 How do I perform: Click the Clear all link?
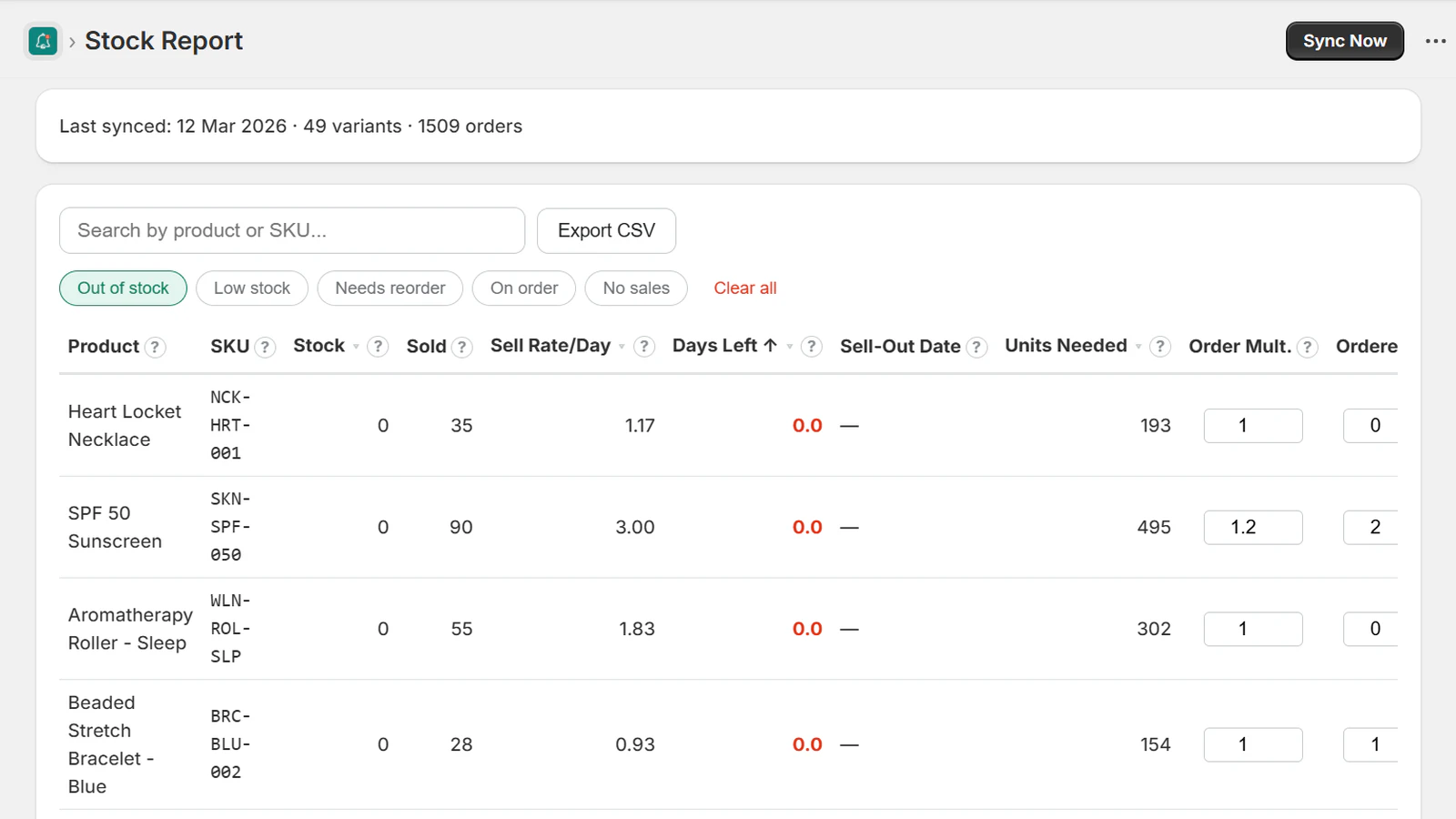[744, 288]
